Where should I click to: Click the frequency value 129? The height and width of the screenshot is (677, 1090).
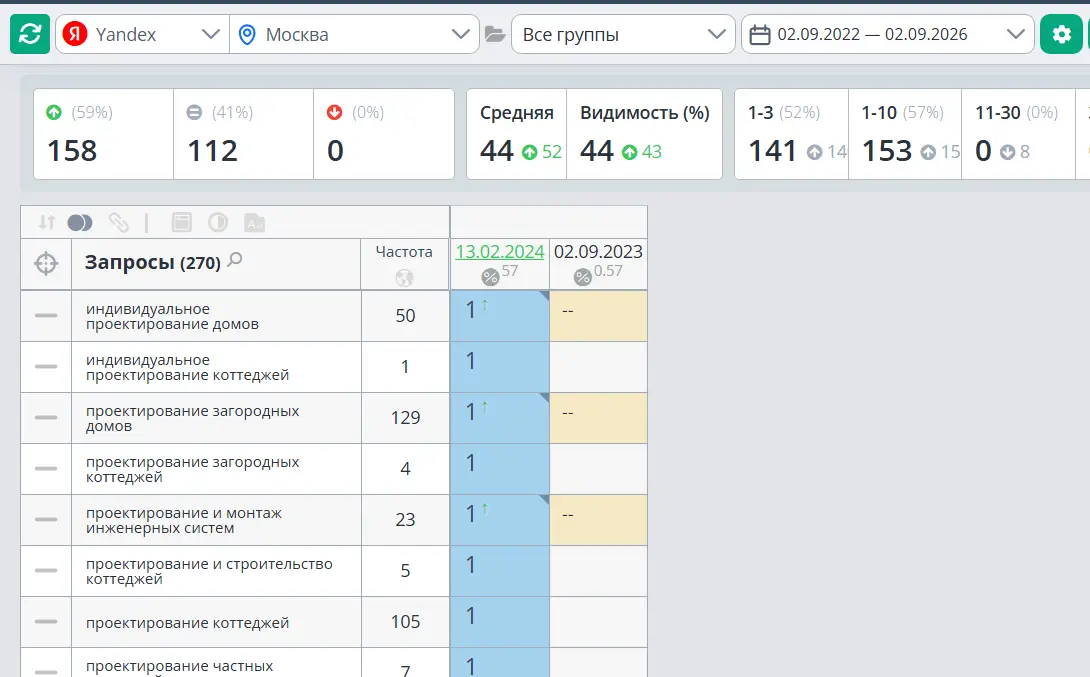tap(405, 418)
